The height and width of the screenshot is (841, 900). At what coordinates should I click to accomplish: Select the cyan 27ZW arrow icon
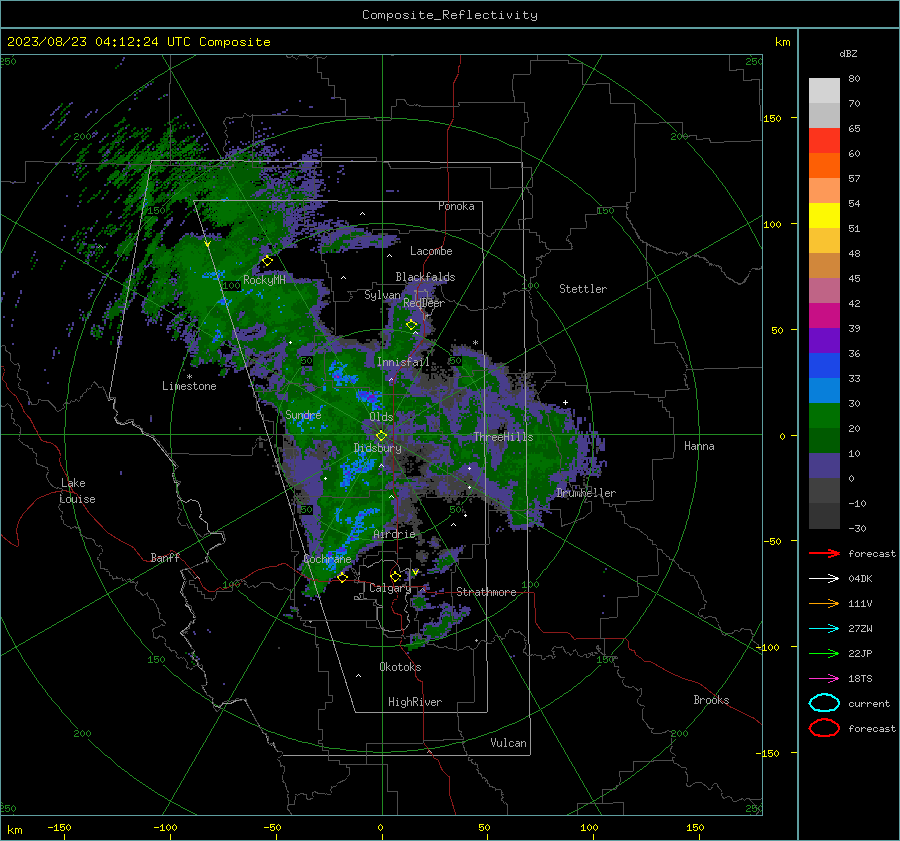click(824, 629)
